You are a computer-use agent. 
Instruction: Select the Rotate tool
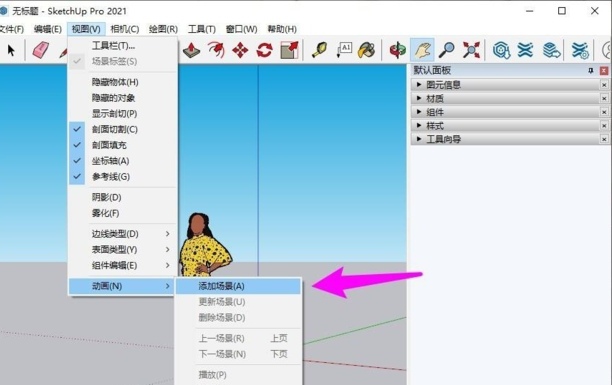click(x=264, y=50)
